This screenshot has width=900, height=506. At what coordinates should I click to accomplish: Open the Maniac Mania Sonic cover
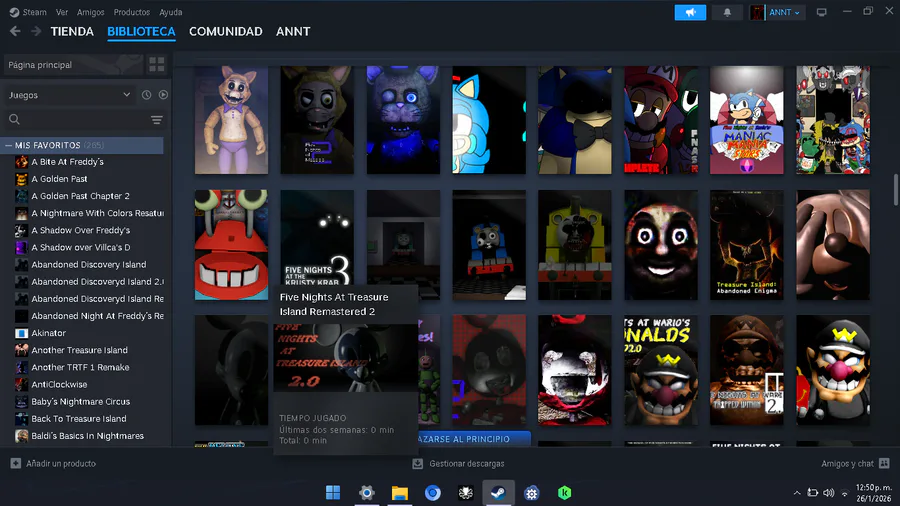tap(746, 120)
